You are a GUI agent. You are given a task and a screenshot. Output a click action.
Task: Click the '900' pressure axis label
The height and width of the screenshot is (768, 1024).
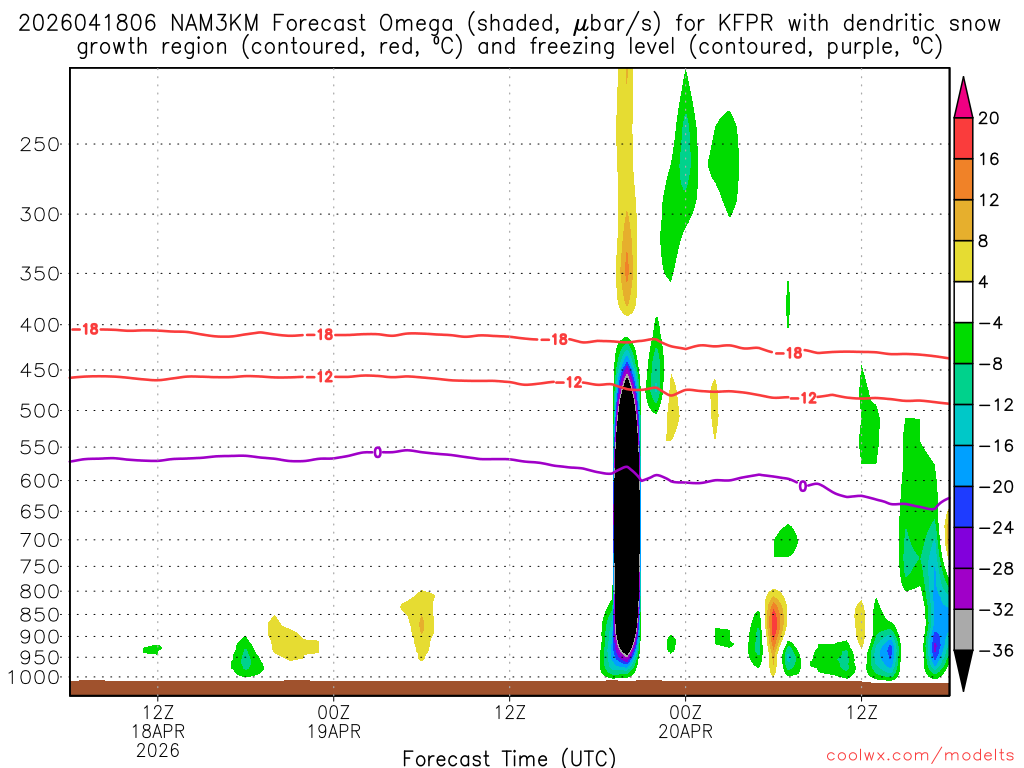pyautogui.click(x=40, y=637)
